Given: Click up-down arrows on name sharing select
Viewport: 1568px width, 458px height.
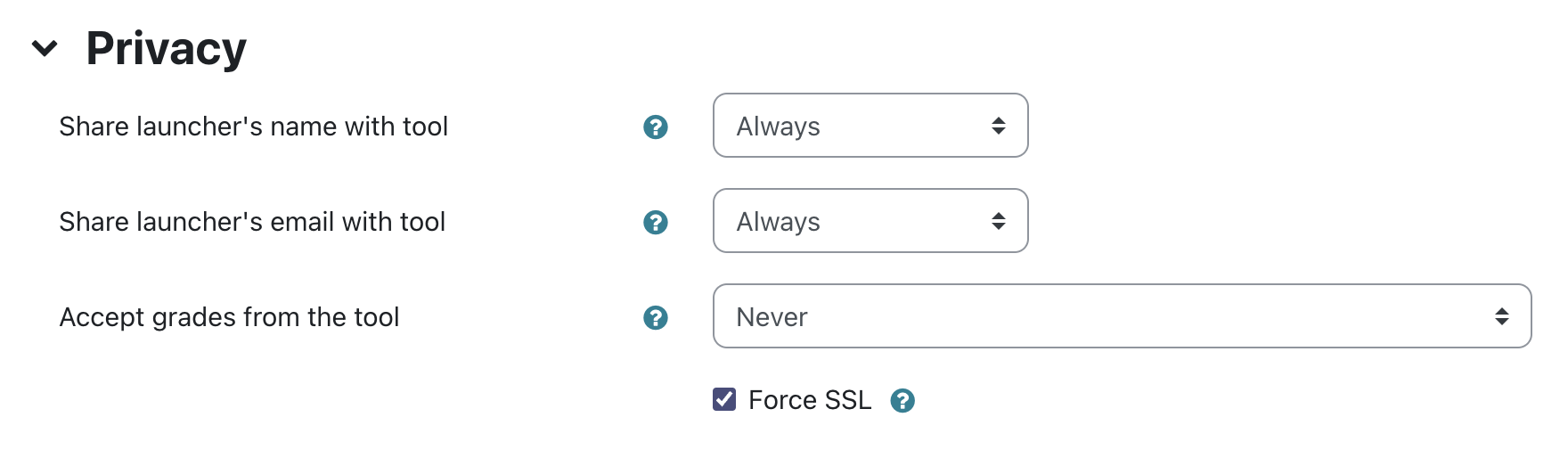Looking at the screenshot, I should (999, 126).
